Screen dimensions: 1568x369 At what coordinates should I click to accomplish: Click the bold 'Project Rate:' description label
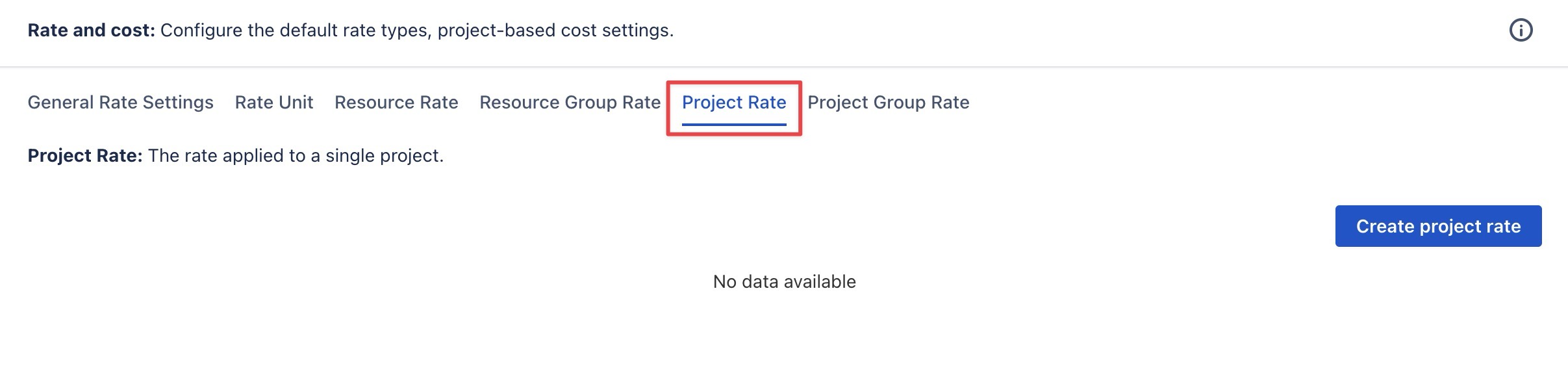coord(84,156)
